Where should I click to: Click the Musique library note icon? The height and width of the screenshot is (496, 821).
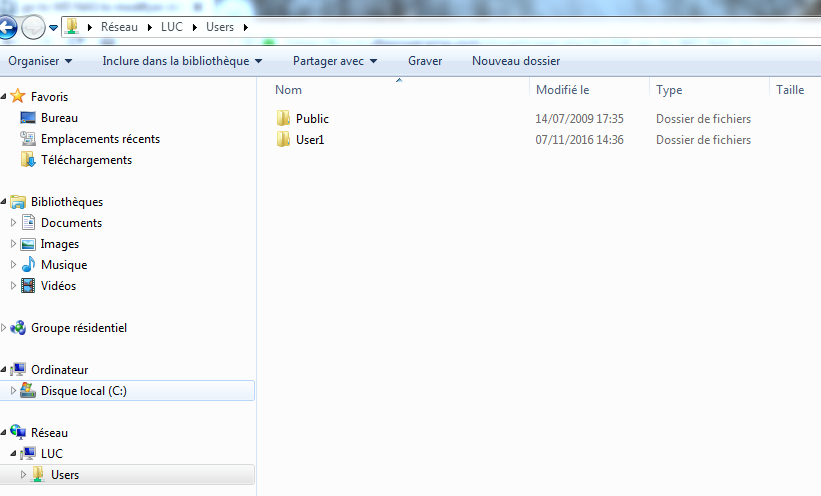tap(28, 265)
